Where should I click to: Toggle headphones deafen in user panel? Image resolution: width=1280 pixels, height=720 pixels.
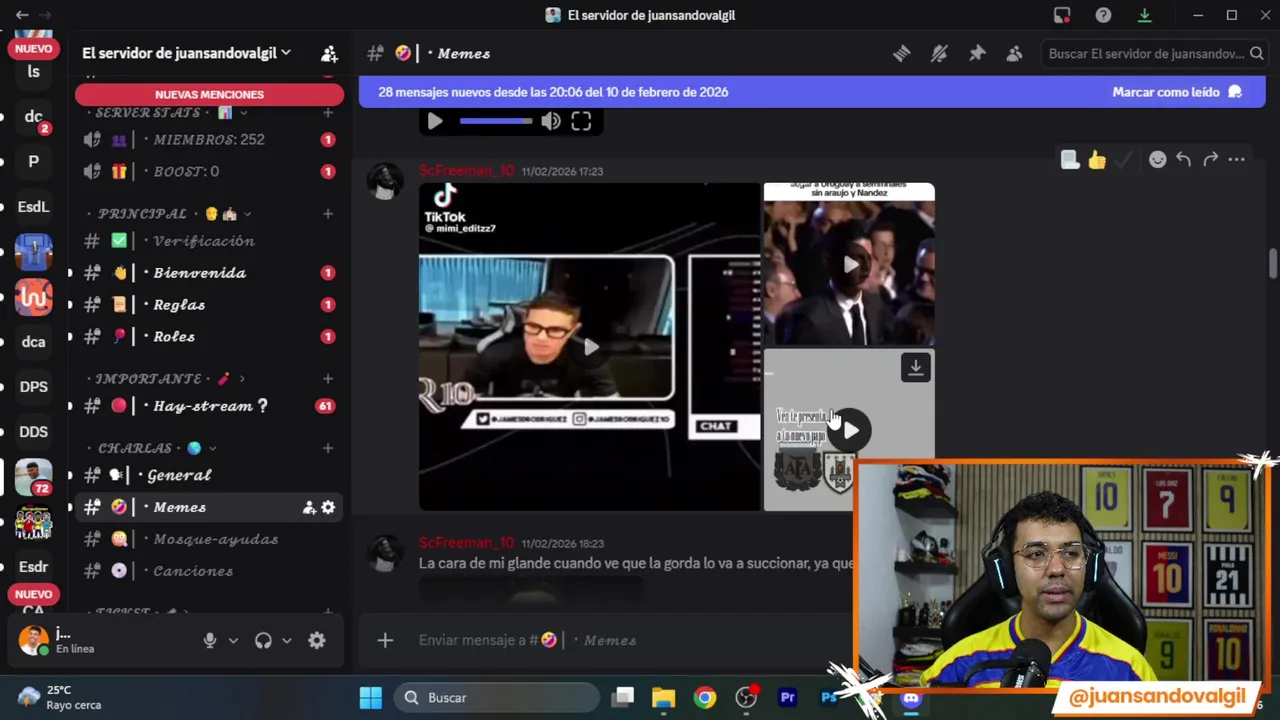click(x=263, y=641)
